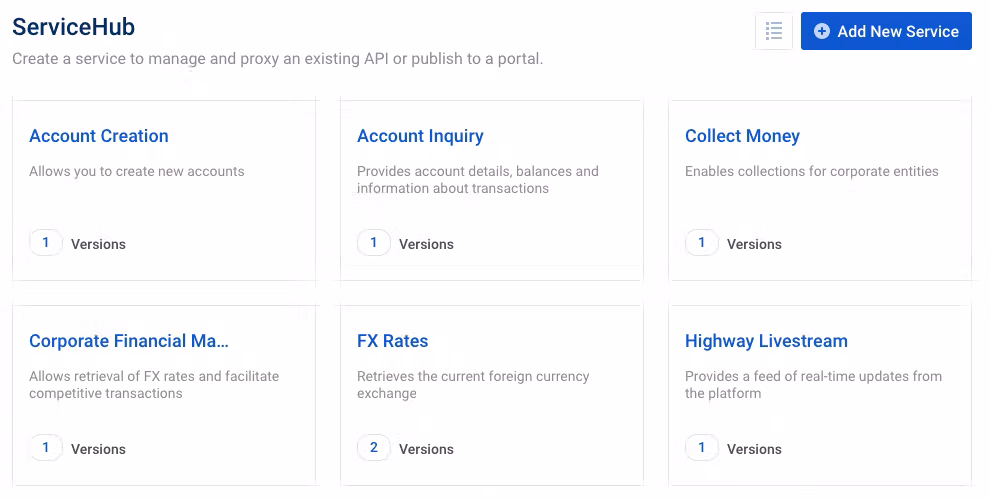990x498 pixels.
Task: Click Highway Livestream version count badge
Action: (x=702, y=448)
